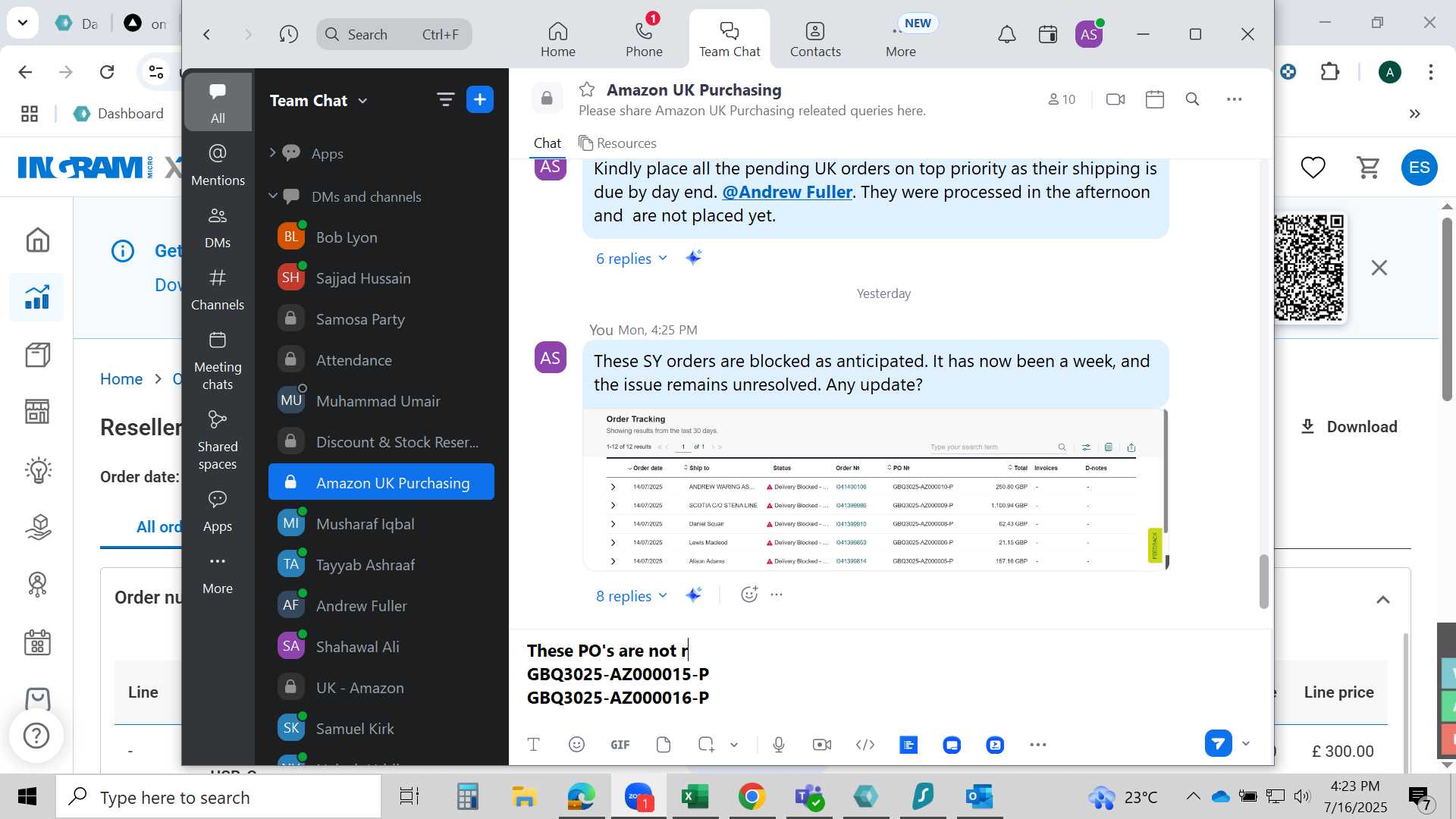This screenshot has height=819, width=1456.
Task: View the 10 members of the channel
Action: [1062, 99]
